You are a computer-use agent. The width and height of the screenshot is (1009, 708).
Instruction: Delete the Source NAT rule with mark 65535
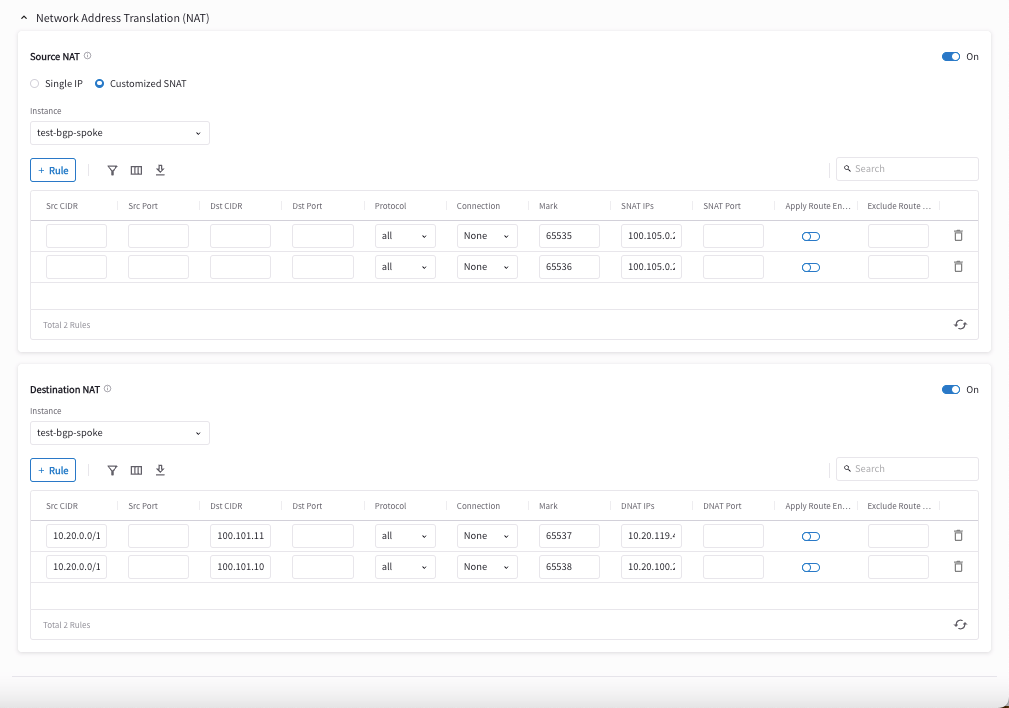click(x=958, y=236)
